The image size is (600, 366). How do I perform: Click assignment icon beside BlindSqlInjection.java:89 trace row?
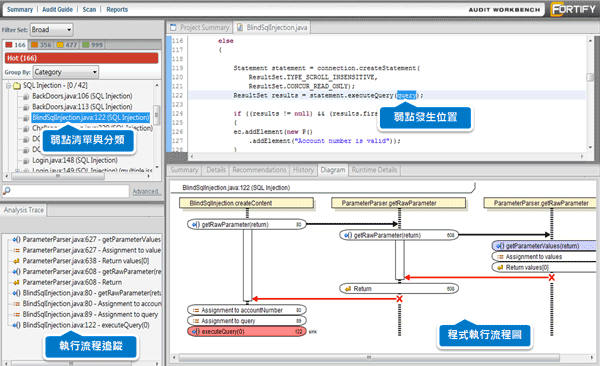coord(16,315)
